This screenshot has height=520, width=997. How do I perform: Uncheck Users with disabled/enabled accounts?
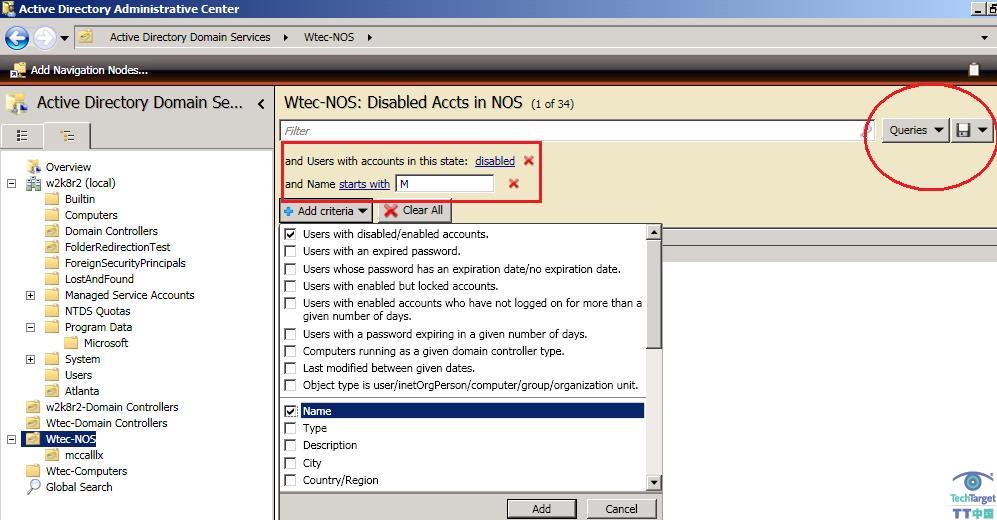291,234
